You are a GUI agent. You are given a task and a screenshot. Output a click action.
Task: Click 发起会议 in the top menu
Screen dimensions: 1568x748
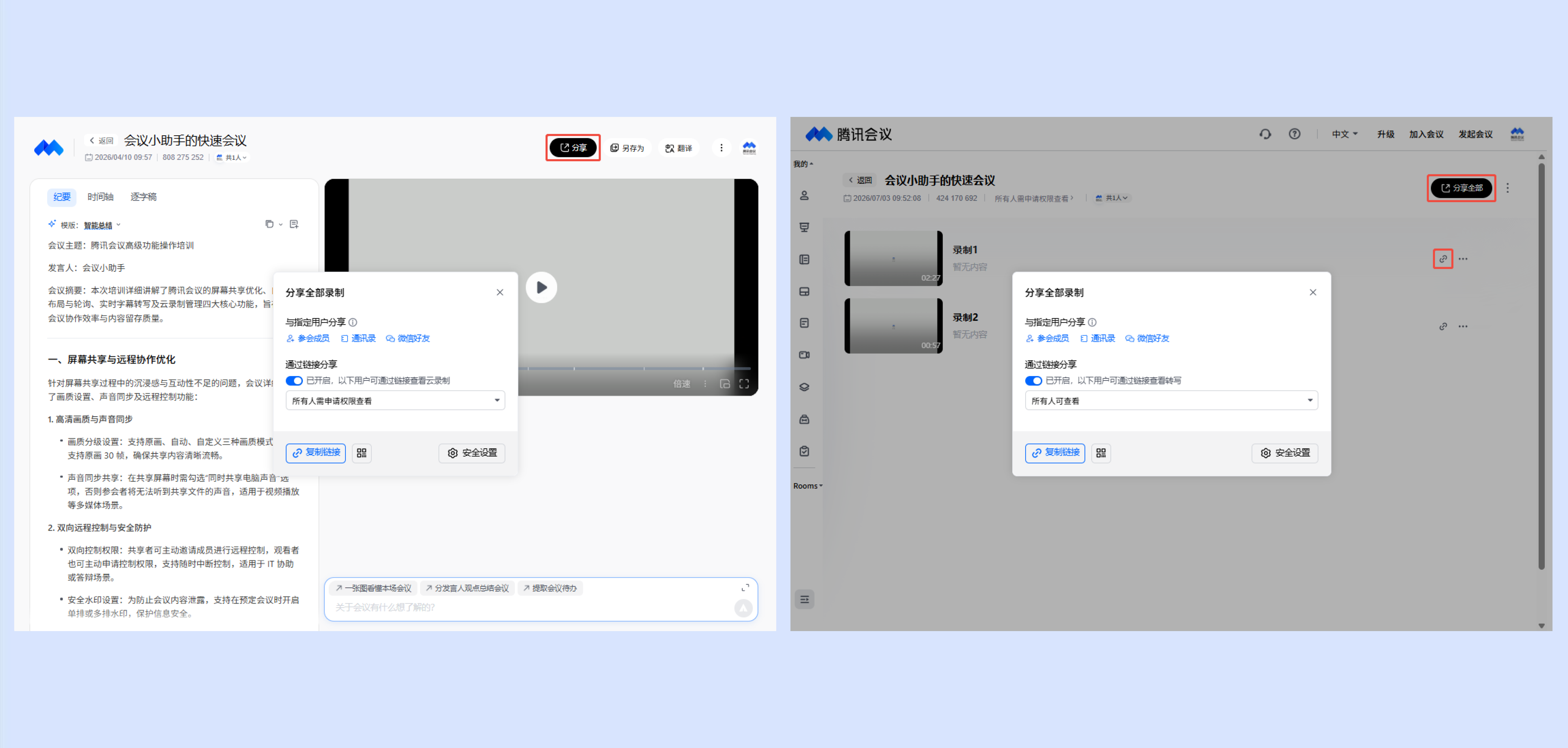coord(1475,134)
